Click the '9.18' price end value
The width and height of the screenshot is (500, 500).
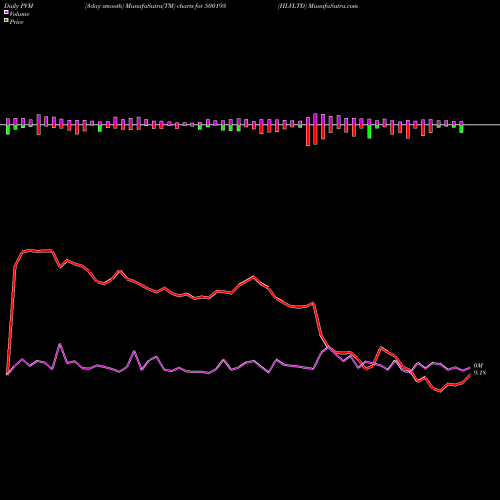tap(480, 373)
